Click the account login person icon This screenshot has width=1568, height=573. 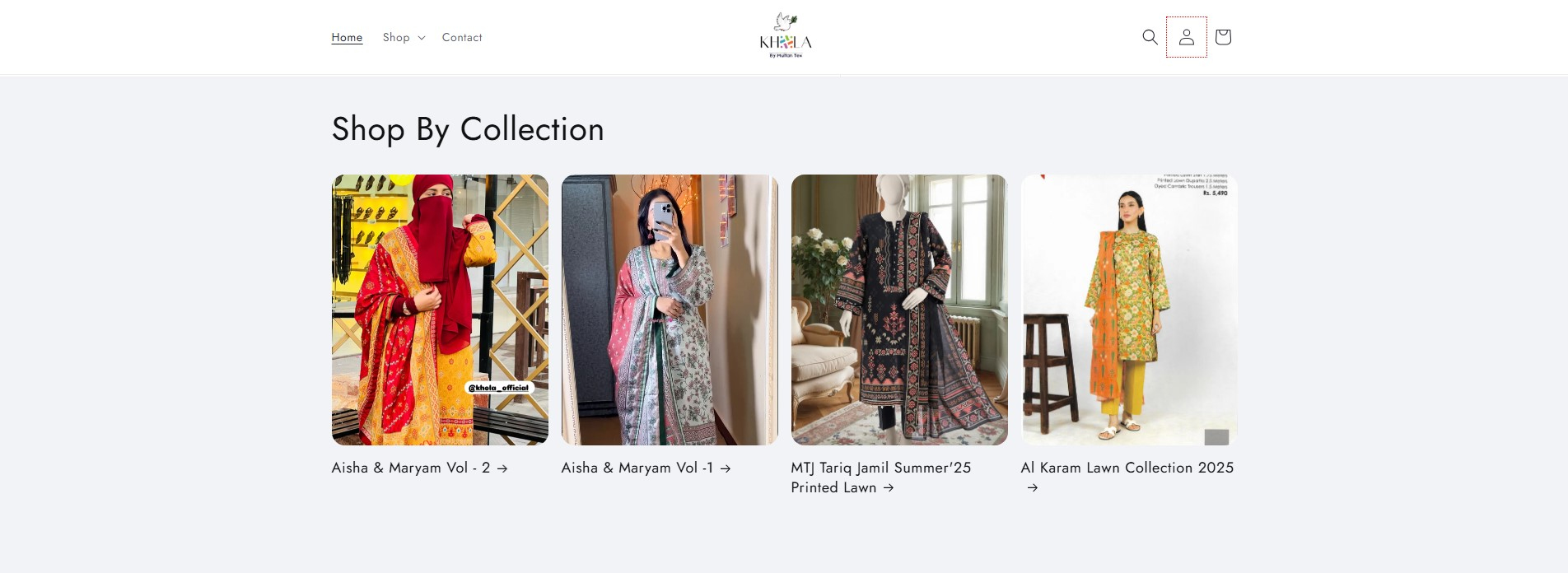pos(1187,37)
